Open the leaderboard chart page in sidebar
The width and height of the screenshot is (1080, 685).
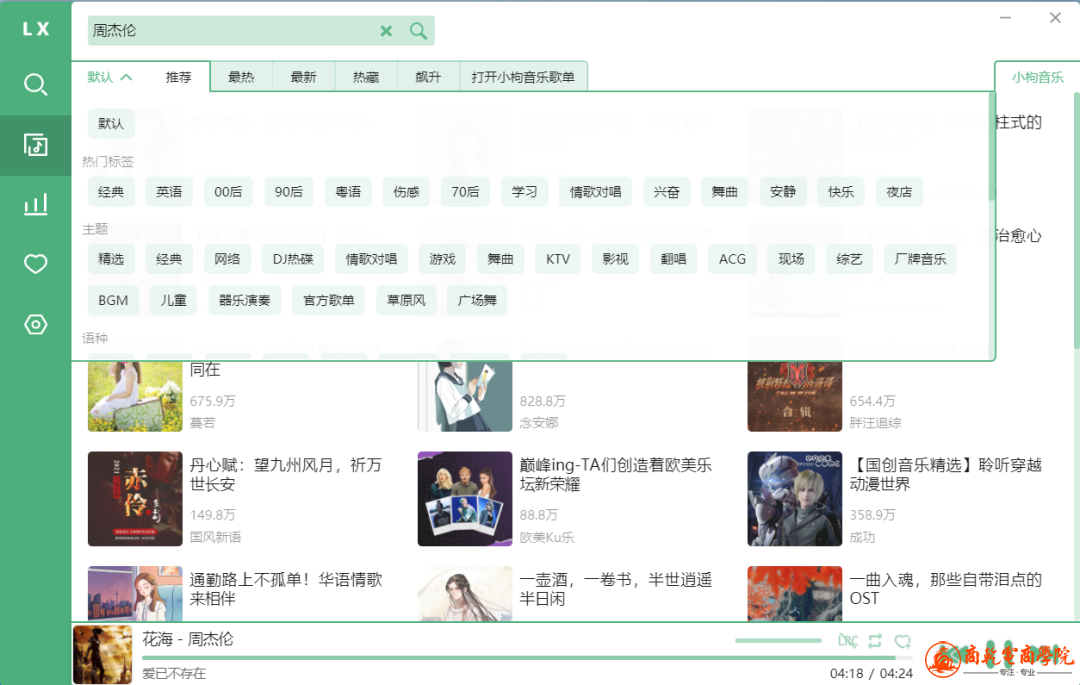coord(35,204)
